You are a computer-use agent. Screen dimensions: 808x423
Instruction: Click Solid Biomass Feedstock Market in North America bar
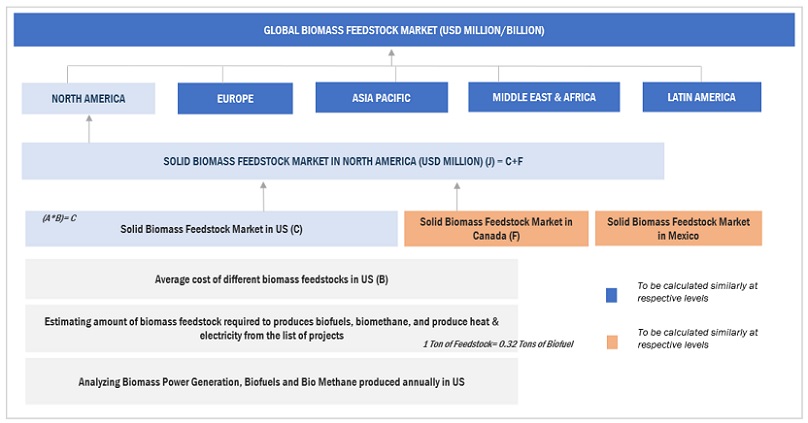click(x=342, y=160)
